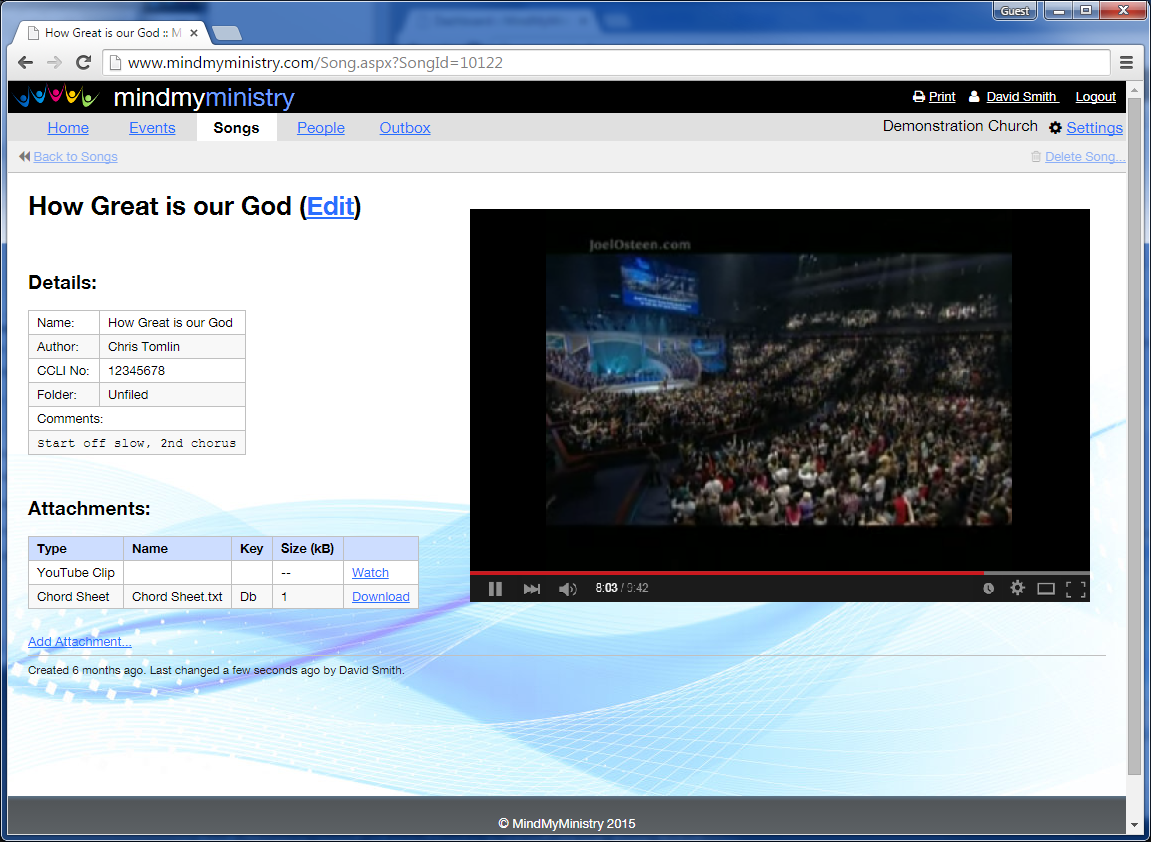Click the trash icon beside Delete Song

[x=1036, y=156]
